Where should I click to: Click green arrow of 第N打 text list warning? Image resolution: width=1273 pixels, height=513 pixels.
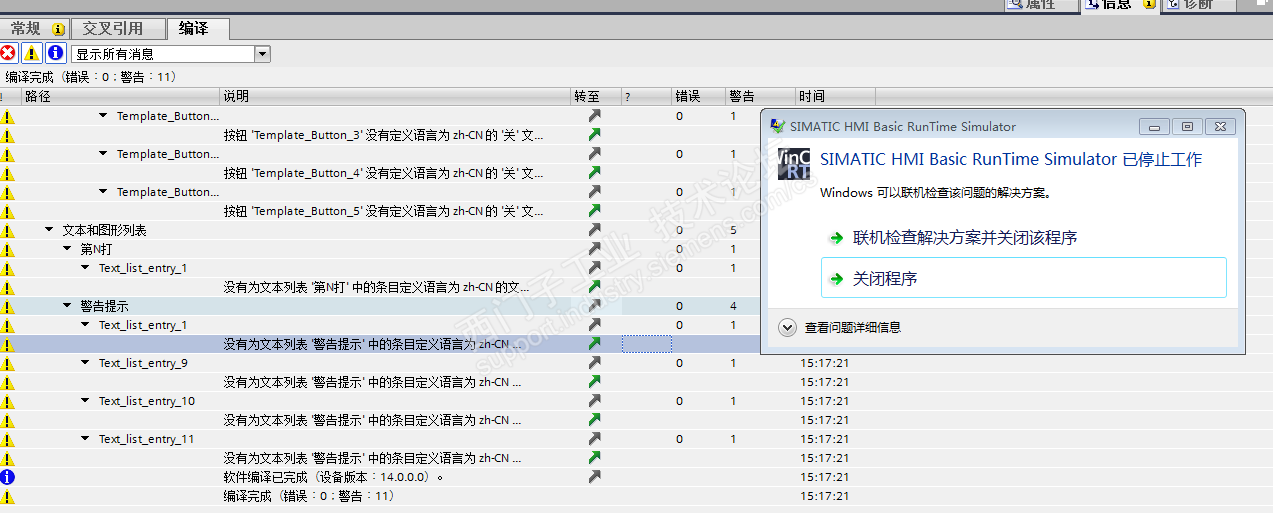point(595,287)
